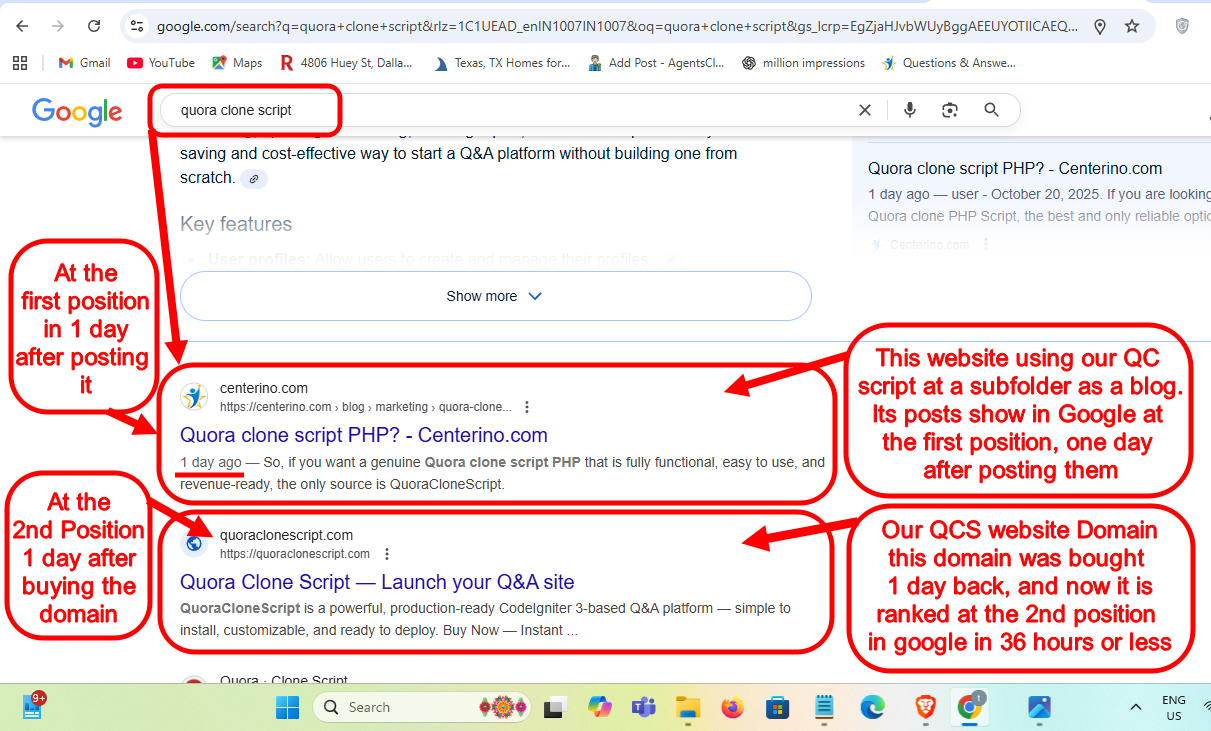
Task: Navigate back using the back arrow
Action: point(21,26)
